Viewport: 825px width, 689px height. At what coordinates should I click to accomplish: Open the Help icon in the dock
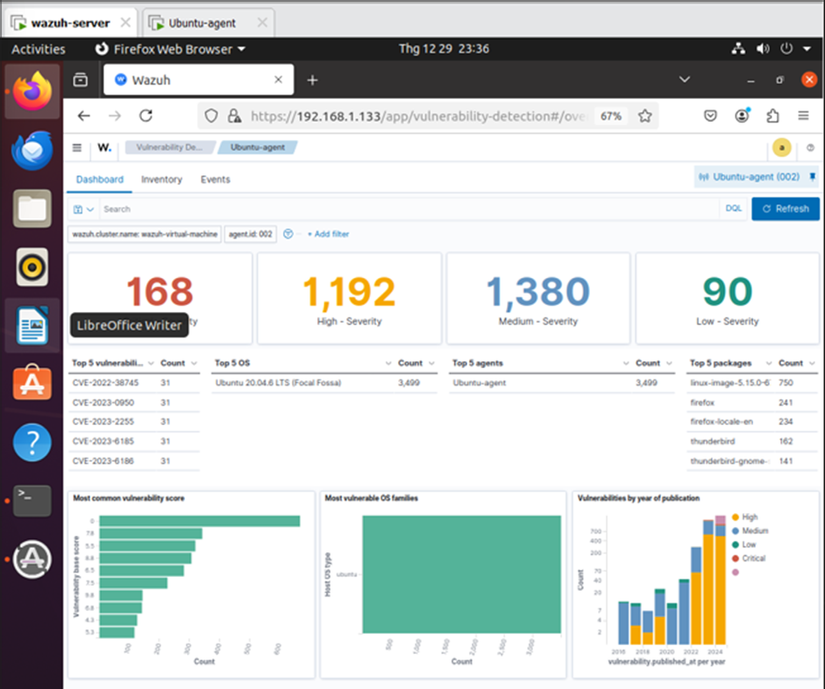pos(32,442)
